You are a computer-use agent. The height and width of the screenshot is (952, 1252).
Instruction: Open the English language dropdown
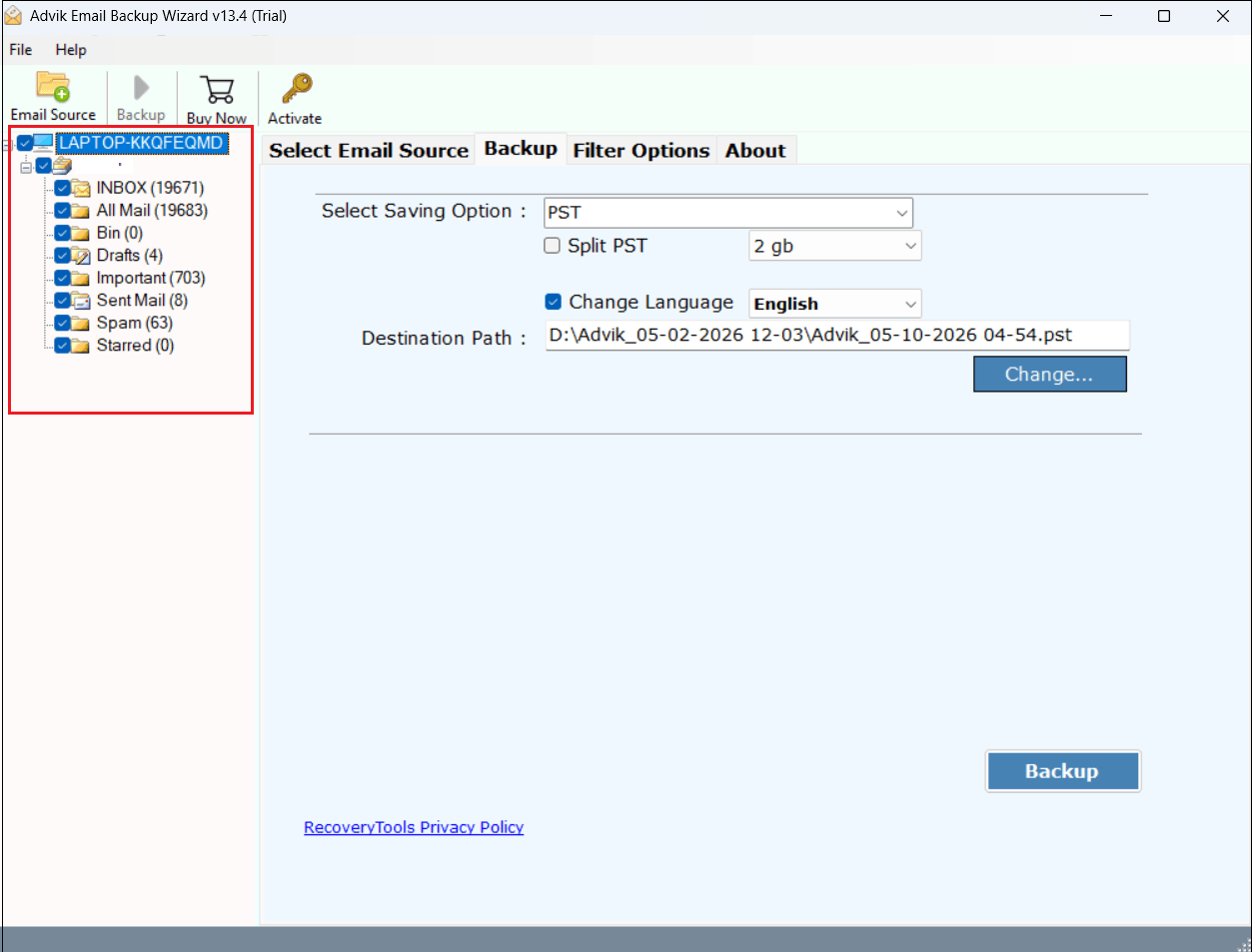point(835,304)
